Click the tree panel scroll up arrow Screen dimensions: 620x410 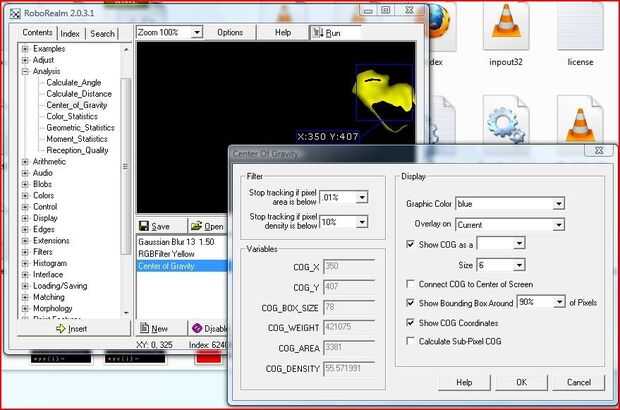click(x=126, y=49)
